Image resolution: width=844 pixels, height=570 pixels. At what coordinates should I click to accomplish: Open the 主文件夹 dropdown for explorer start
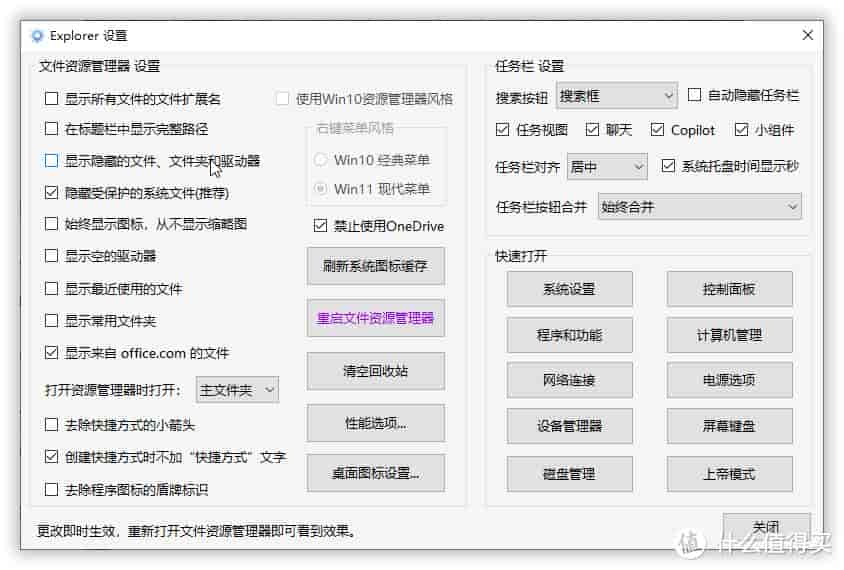pos(237,389)
